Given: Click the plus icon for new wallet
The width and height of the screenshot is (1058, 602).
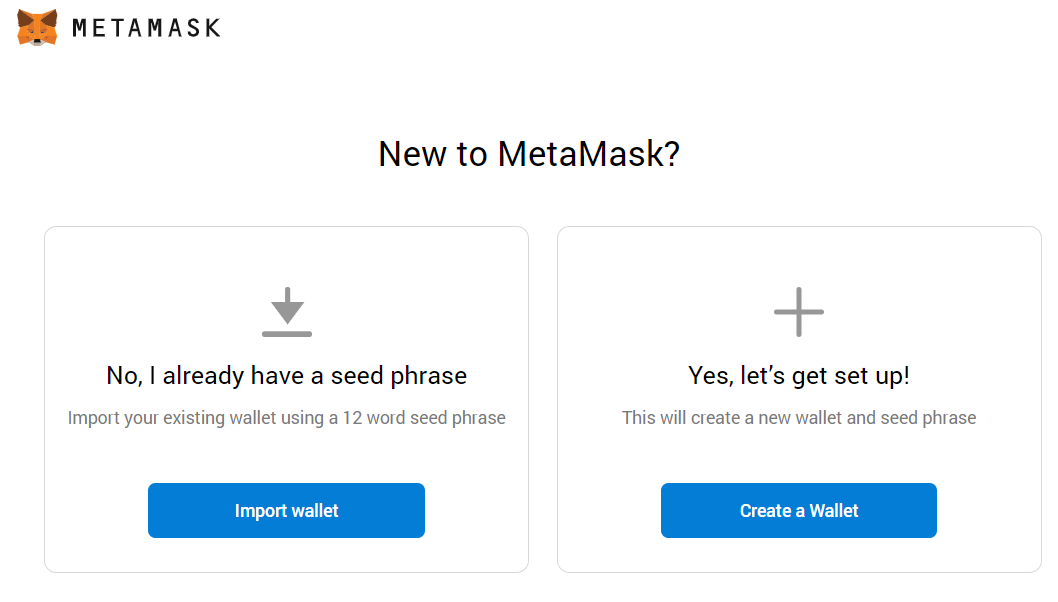Looking at the screenshot, I should (799, 312).
